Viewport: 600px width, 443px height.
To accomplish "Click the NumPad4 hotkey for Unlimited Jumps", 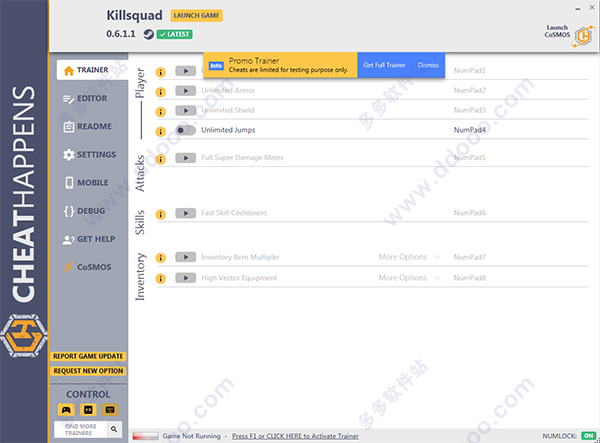I will coord(470,130).
